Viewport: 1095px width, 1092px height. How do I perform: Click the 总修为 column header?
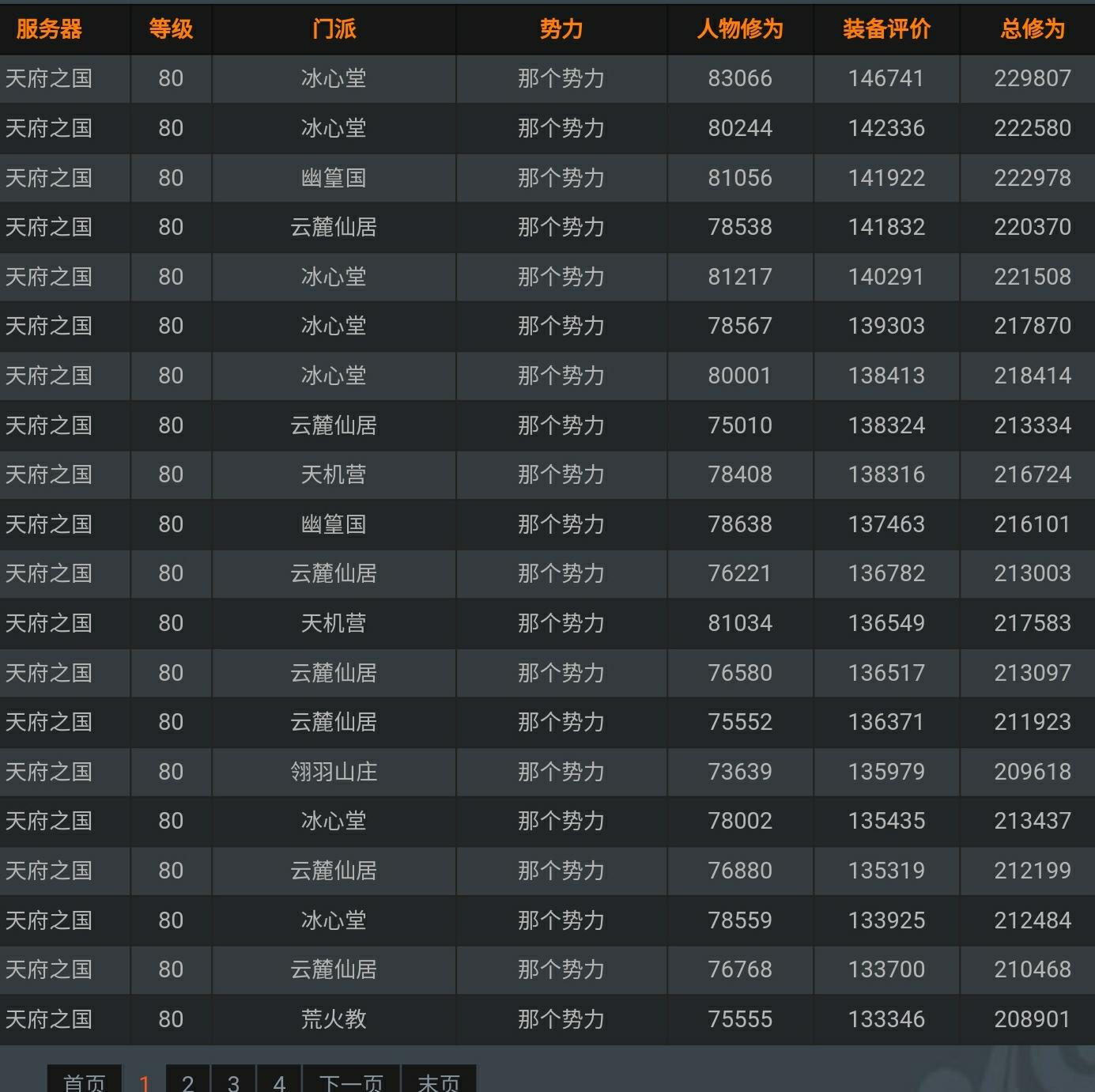[1032, 29]
